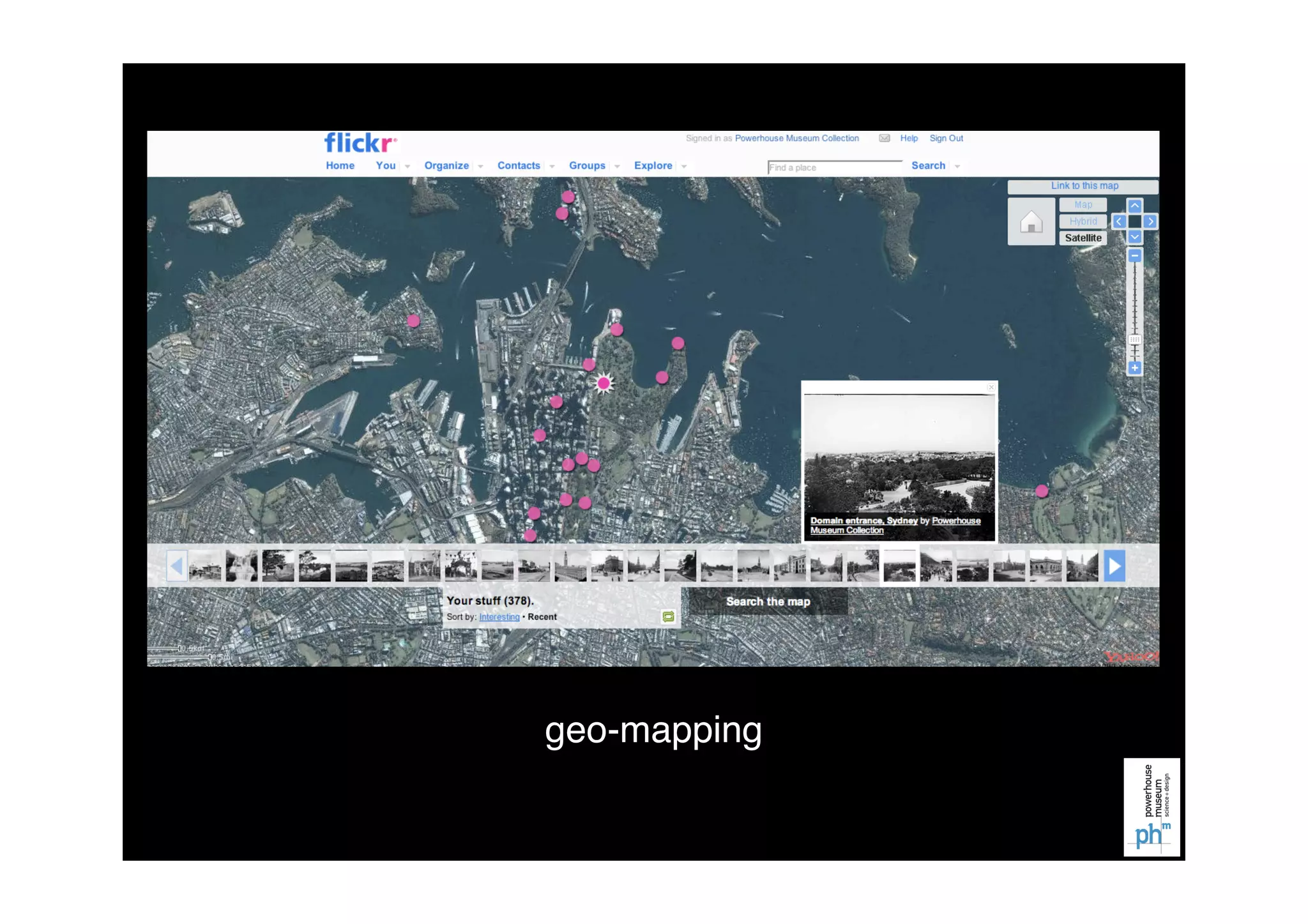Open the mail envelope icon
The image size is (1308, 924).
[x=885, y=138]
